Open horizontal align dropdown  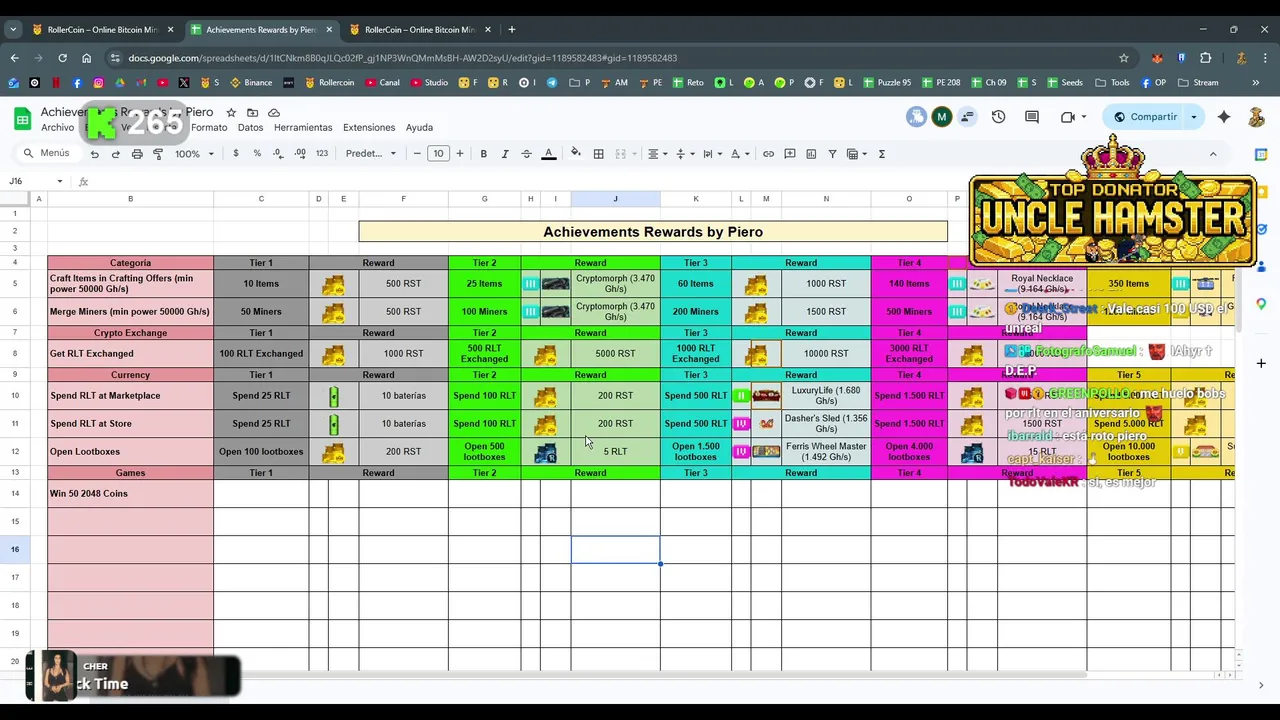(657, 154)
